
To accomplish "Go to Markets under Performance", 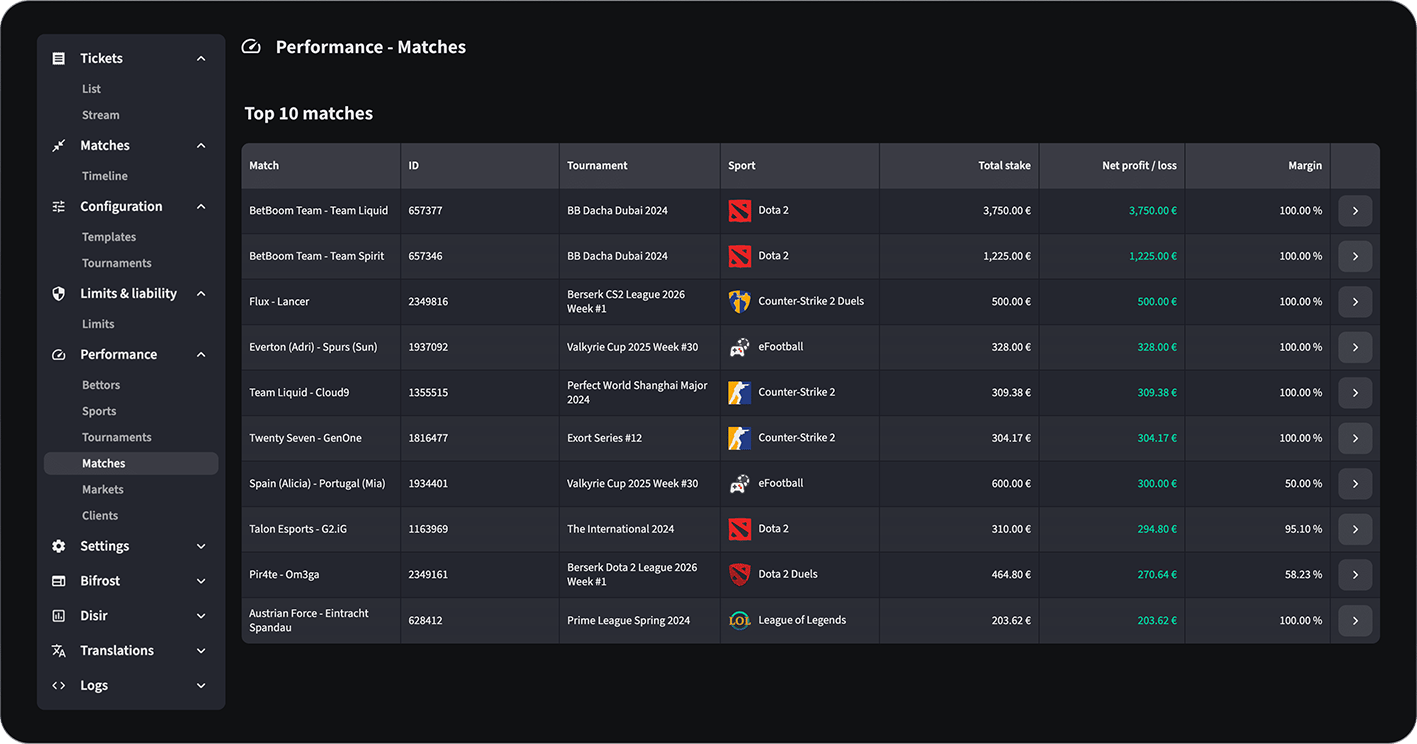I will coord(103,490).
